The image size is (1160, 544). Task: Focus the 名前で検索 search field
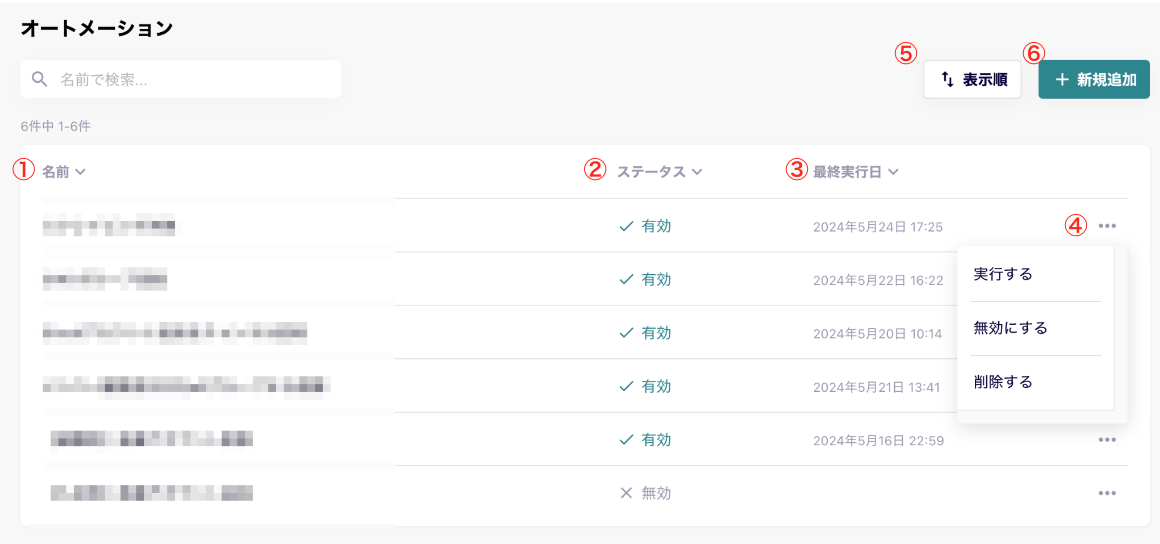[190, 80]
